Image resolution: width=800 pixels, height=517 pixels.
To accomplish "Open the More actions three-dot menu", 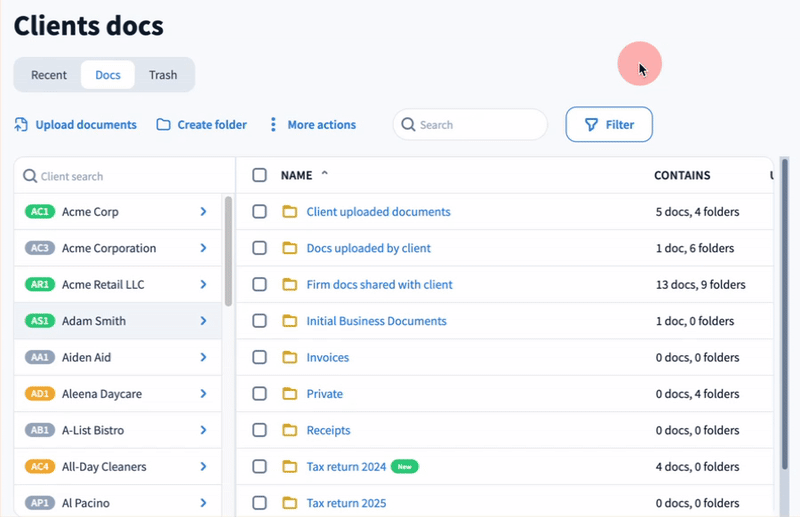I will 273,125.
